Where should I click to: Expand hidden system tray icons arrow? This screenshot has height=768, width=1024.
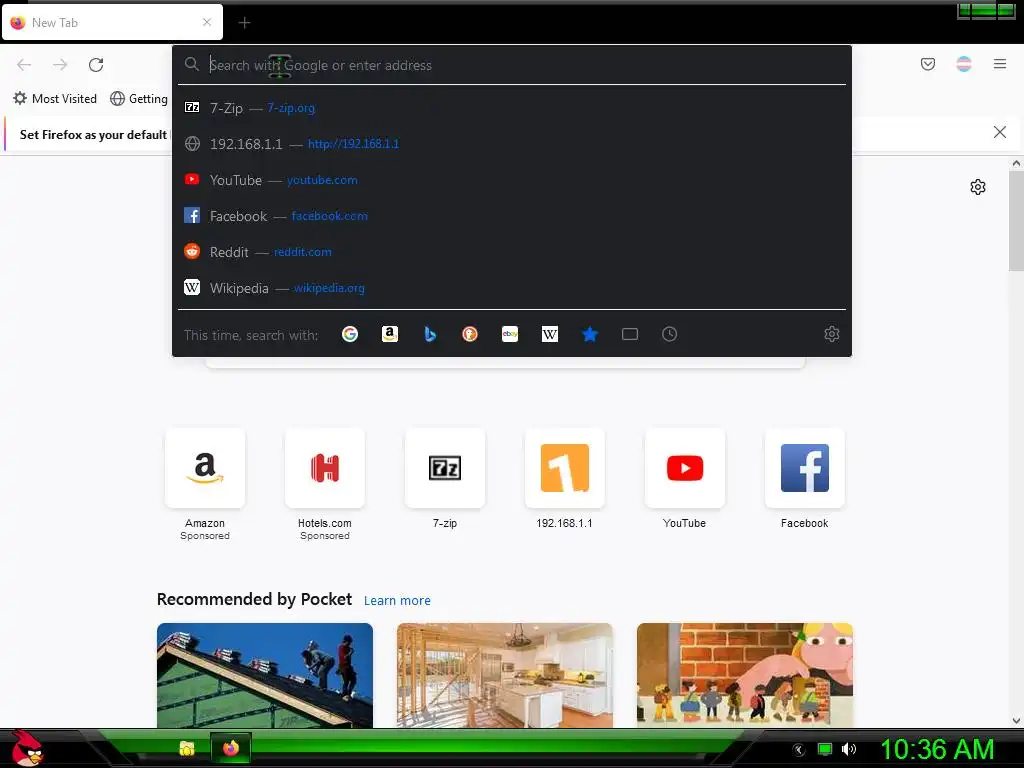point(798,750)
